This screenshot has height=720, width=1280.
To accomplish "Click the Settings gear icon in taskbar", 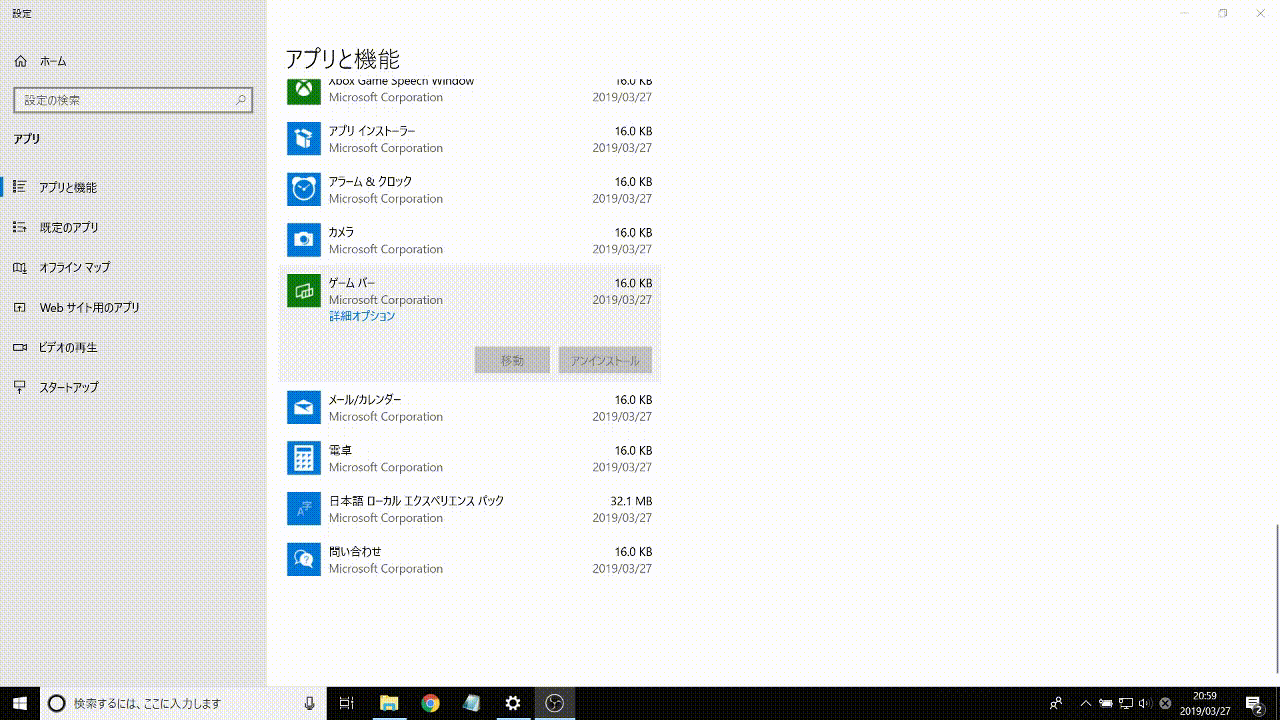I will pos(513,703).
